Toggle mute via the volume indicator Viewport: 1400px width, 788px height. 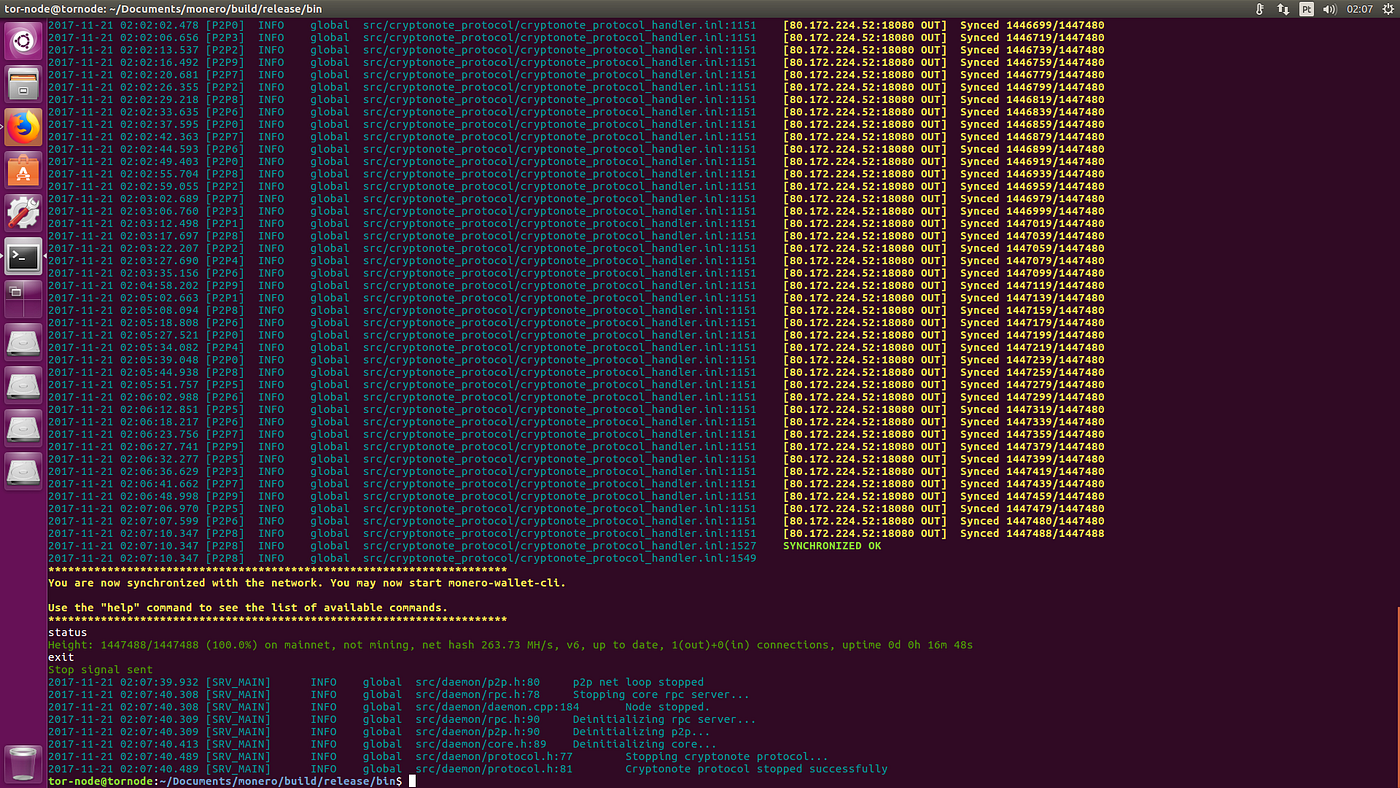[x=1331, y=8]
